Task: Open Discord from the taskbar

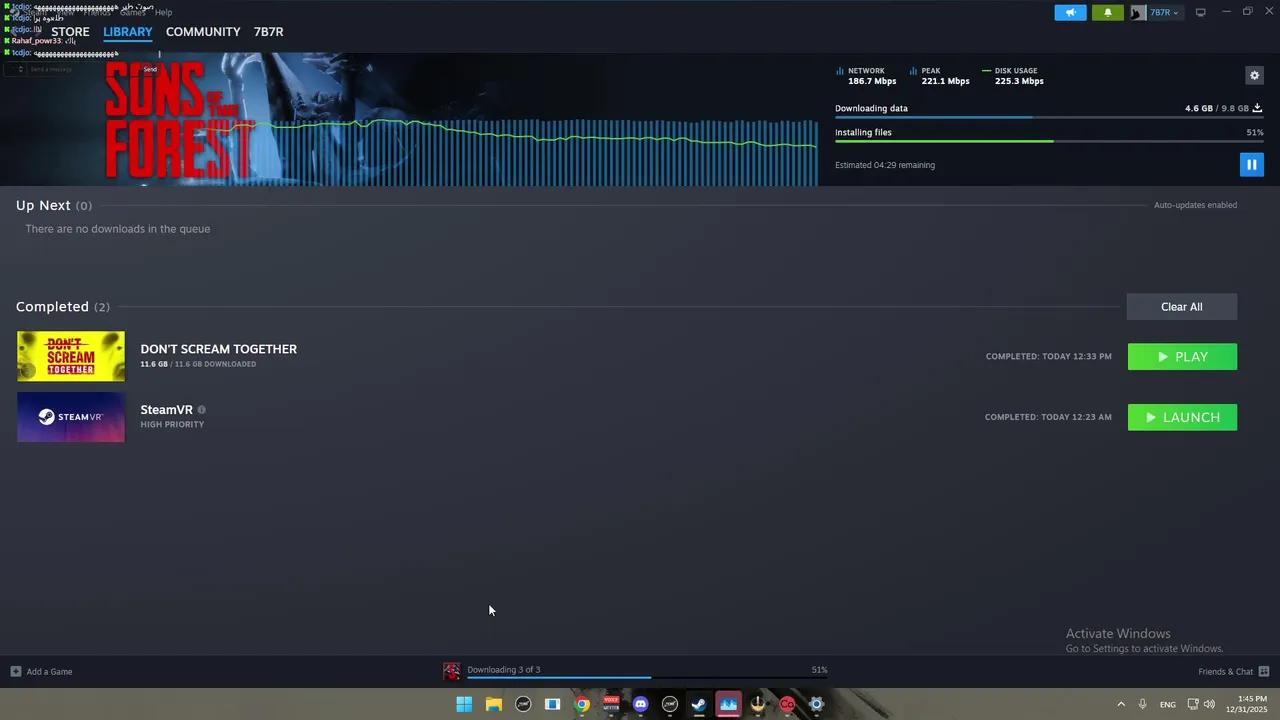Action: click(641, 704)
